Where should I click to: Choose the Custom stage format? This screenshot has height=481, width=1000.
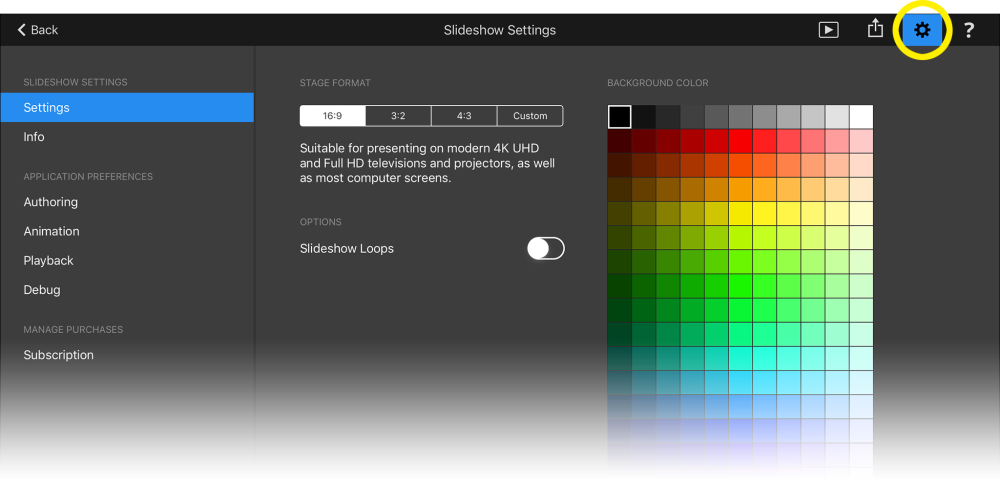530,116
